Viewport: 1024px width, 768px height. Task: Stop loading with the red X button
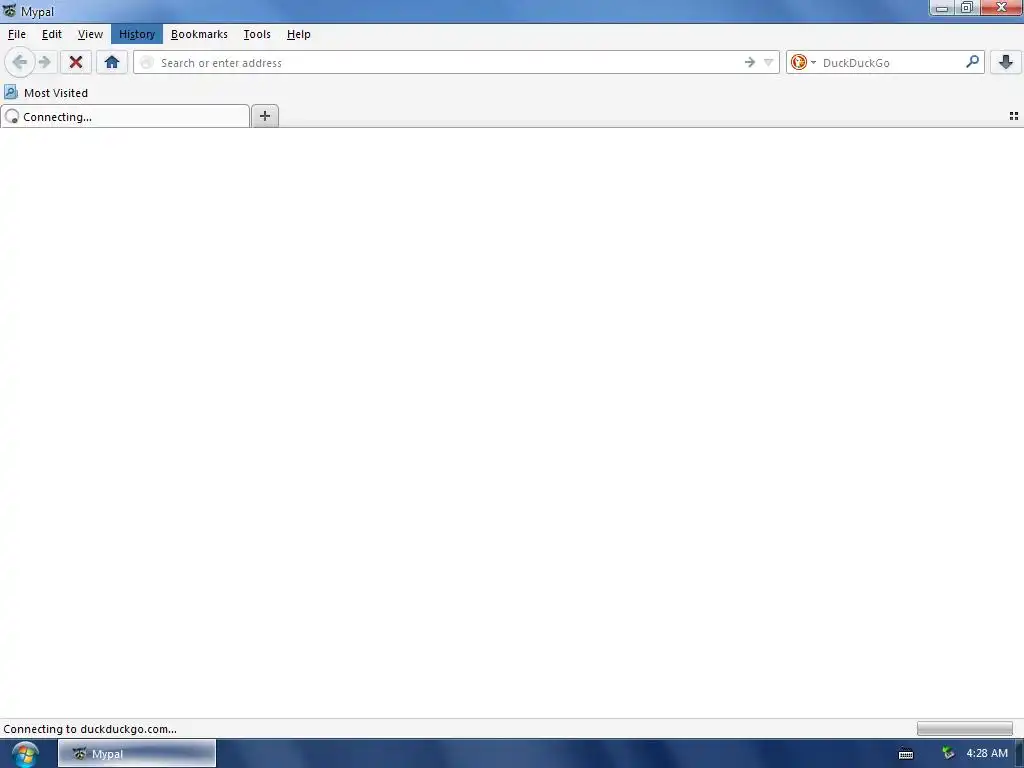tap(76, 63)
